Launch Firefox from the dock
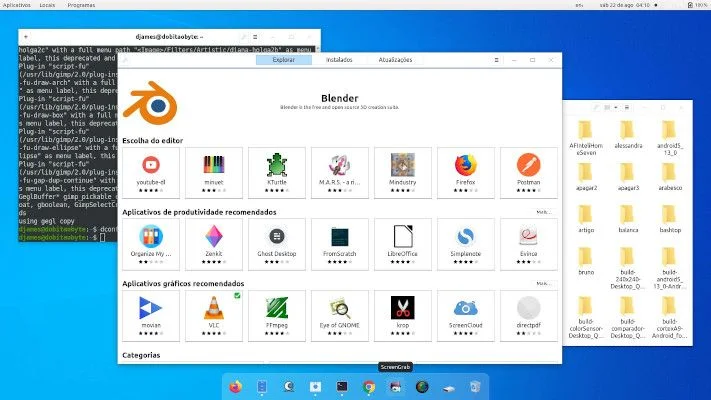The height and width of the screenshot is (400, 711). [x=235, y=387]
